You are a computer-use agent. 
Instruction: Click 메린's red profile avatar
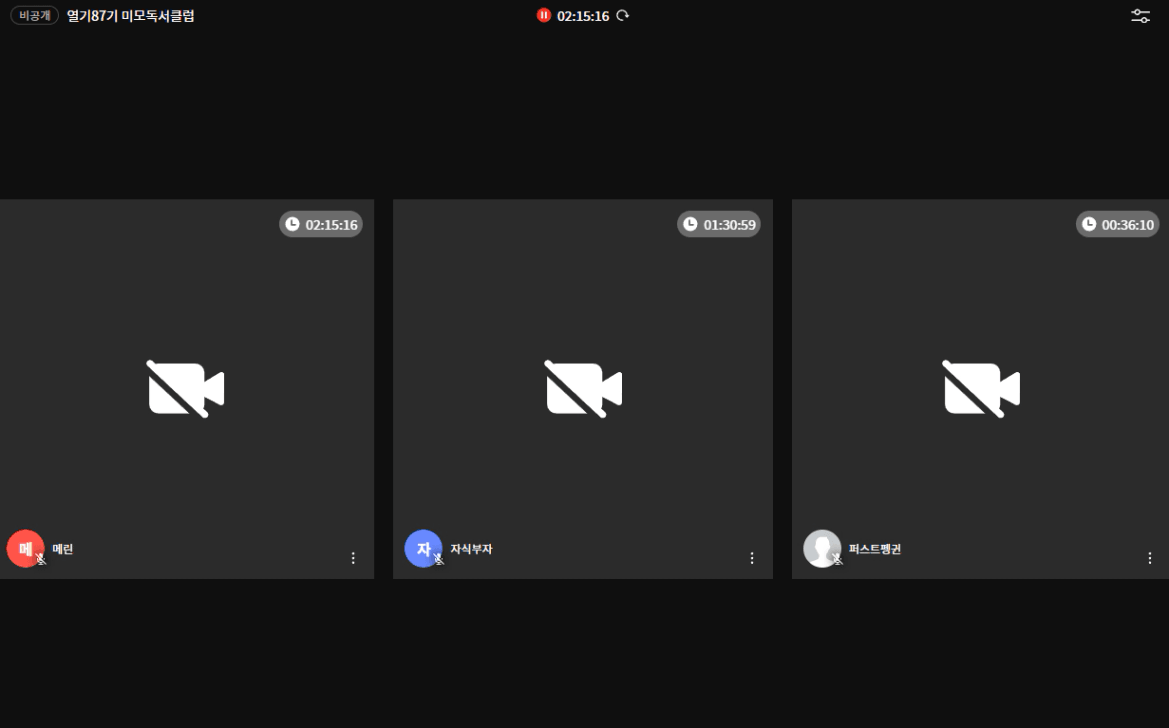click(24, 548)
